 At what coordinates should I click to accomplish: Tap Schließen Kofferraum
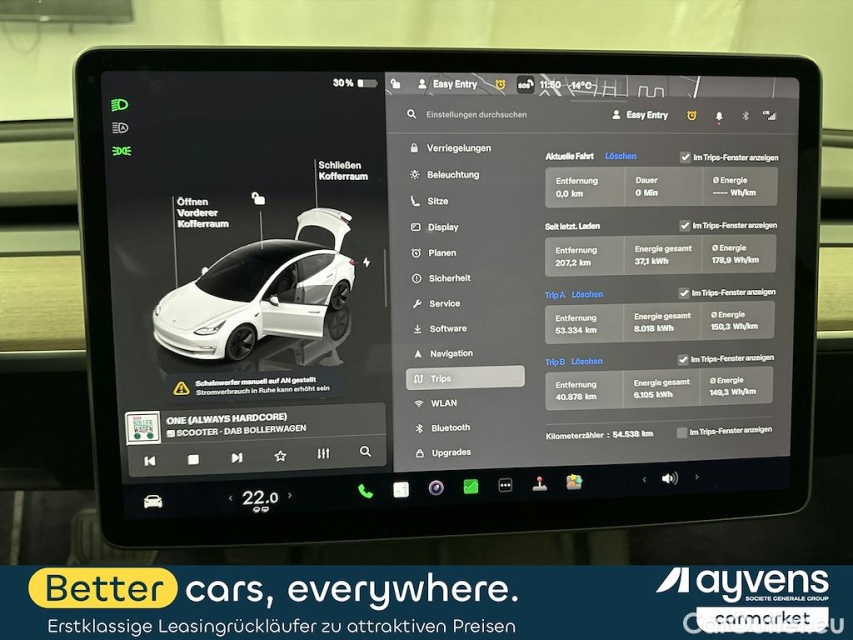tap(343, 170)
